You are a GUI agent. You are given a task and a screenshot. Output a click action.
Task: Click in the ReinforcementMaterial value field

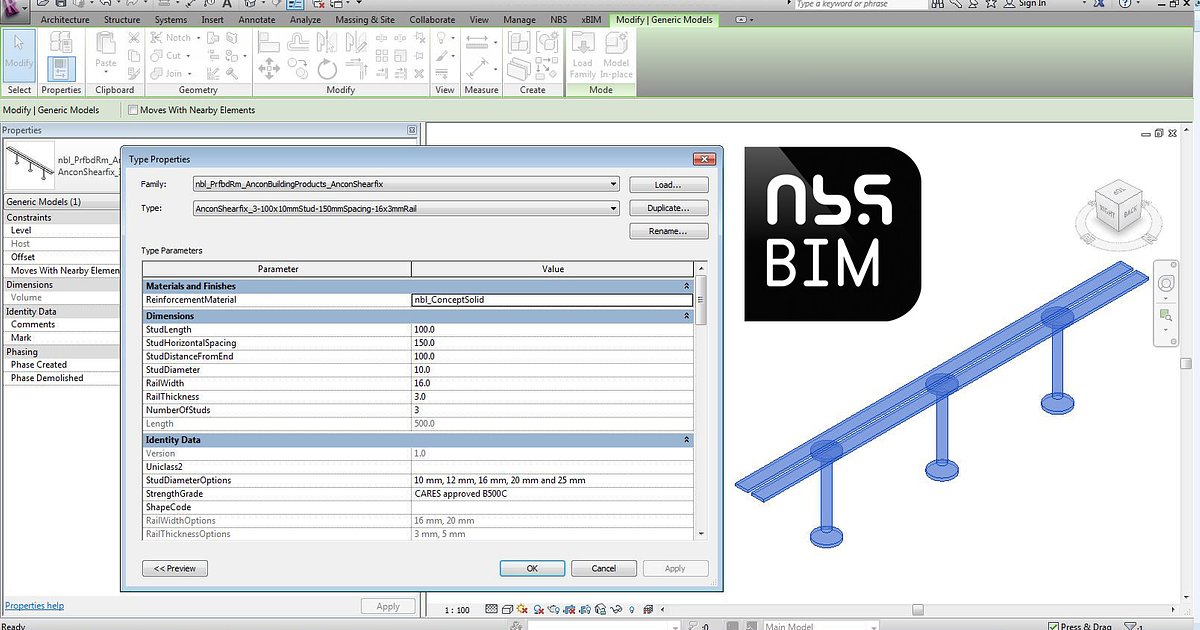552,299
